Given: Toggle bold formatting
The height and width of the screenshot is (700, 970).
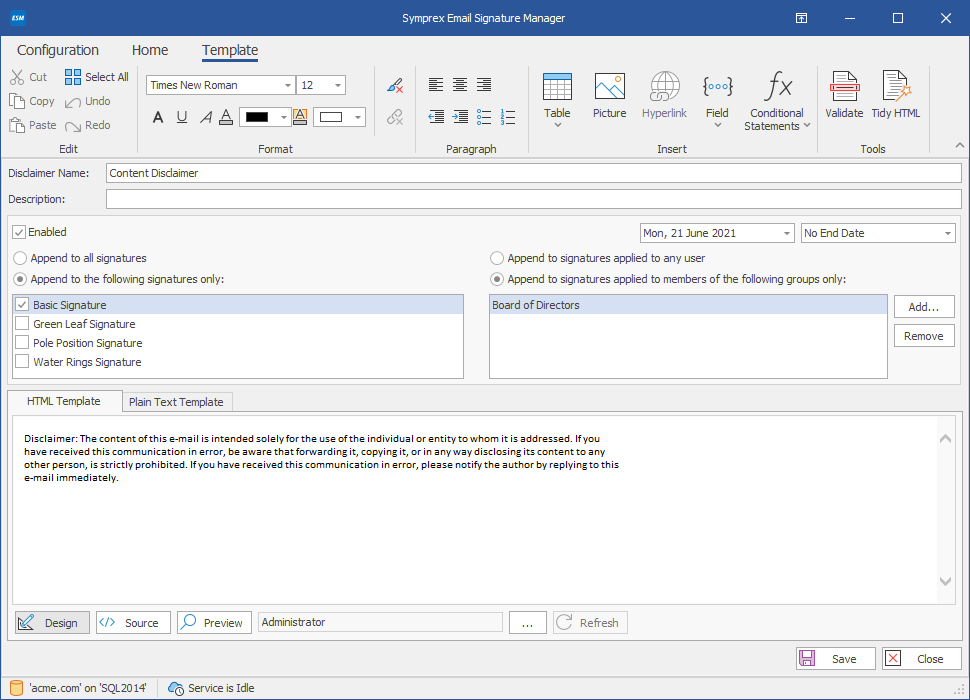Looking at the screenshot, I should click(158, 117).
